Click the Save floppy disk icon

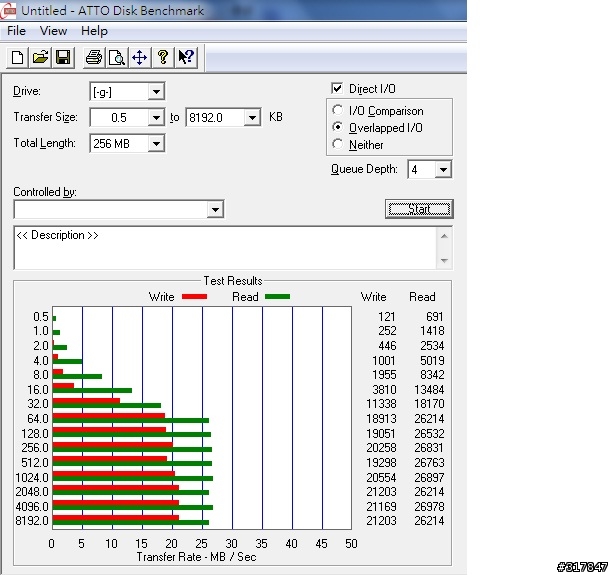coord(63,58)
